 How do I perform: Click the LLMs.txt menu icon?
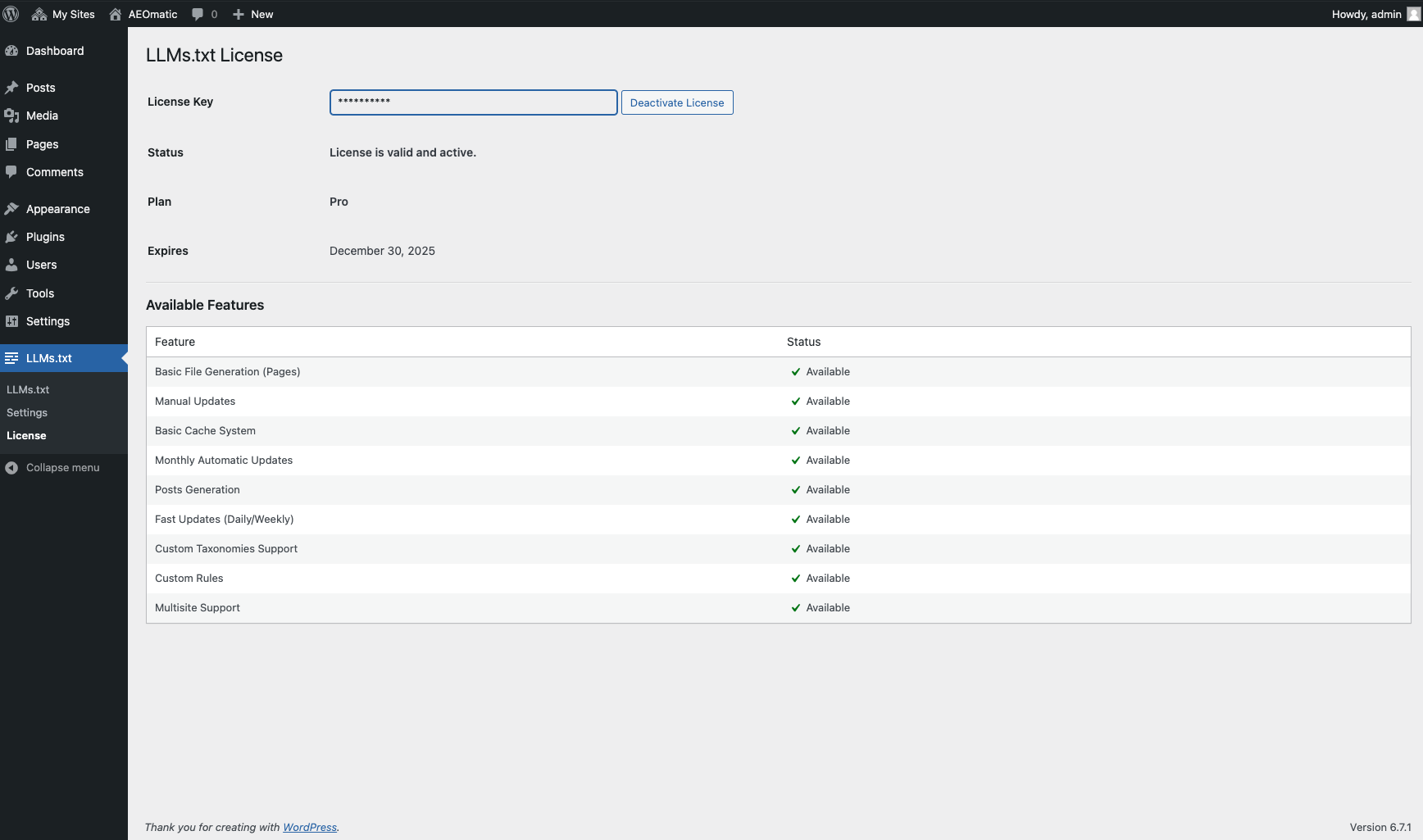11,358
